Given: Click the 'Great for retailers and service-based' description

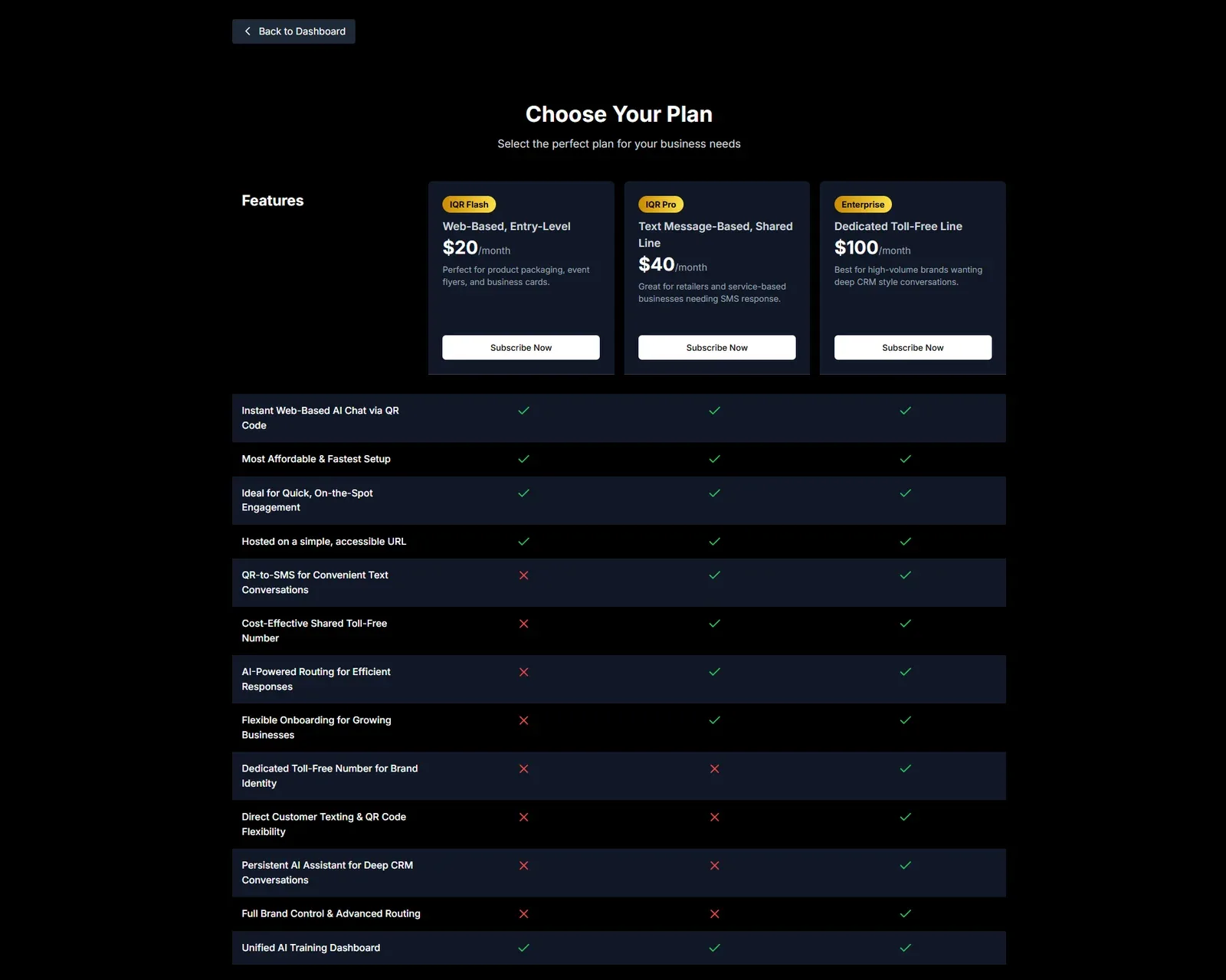Looking at the screenshot, I should [712, 293].
